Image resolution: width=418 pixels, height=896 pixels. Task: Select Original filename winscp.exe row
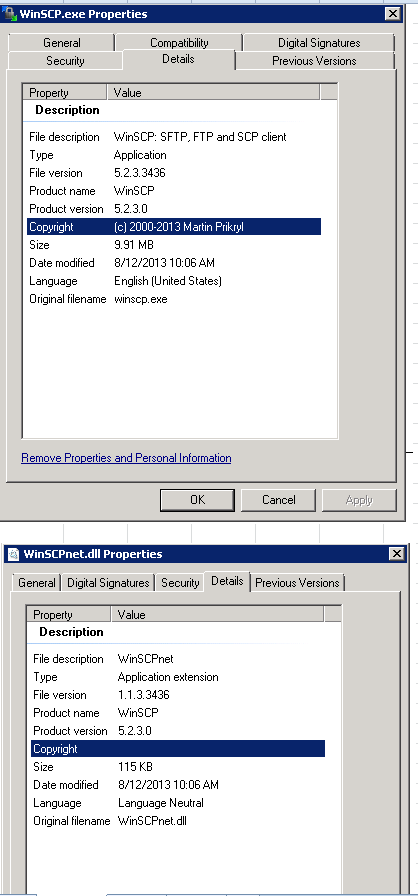click(174, 299)
